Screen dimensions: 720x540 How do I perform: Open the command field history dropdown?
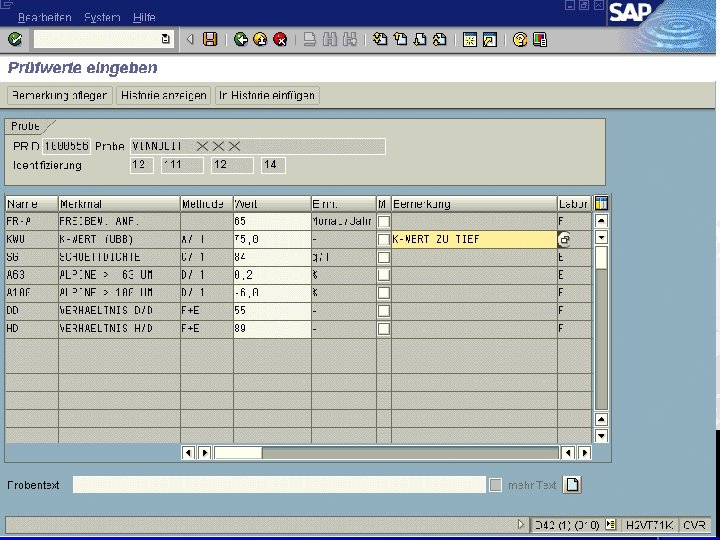tap(165, 39)
